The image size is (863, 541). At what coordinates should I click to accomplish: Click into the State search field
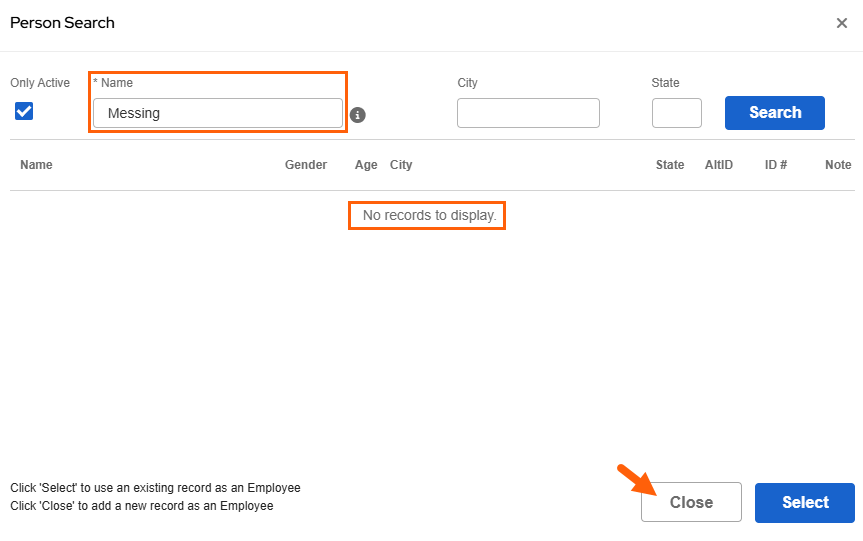click(676, 113)
